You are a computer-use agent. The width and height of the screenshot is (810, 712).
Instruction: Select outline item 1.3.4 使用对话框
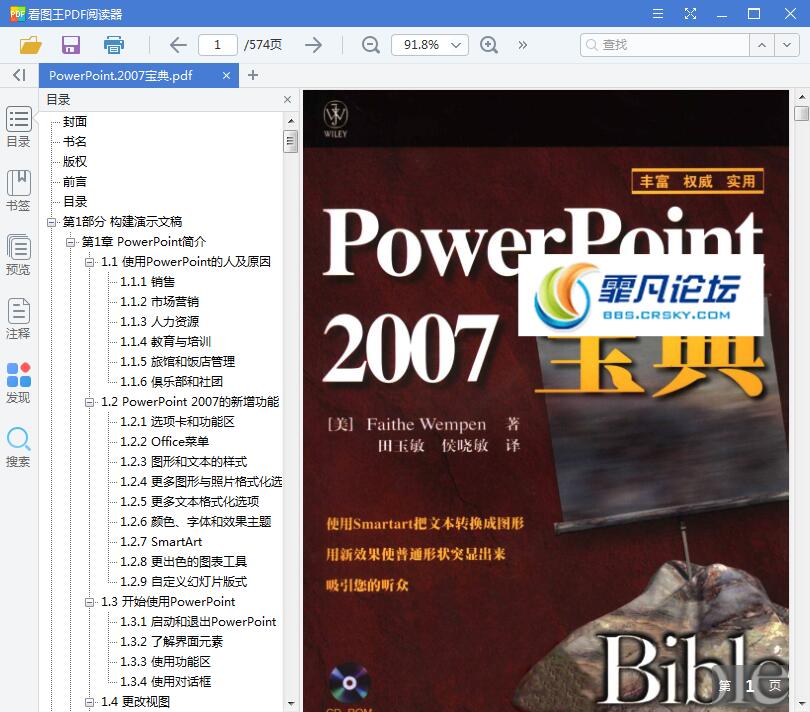tap(165, 682)
